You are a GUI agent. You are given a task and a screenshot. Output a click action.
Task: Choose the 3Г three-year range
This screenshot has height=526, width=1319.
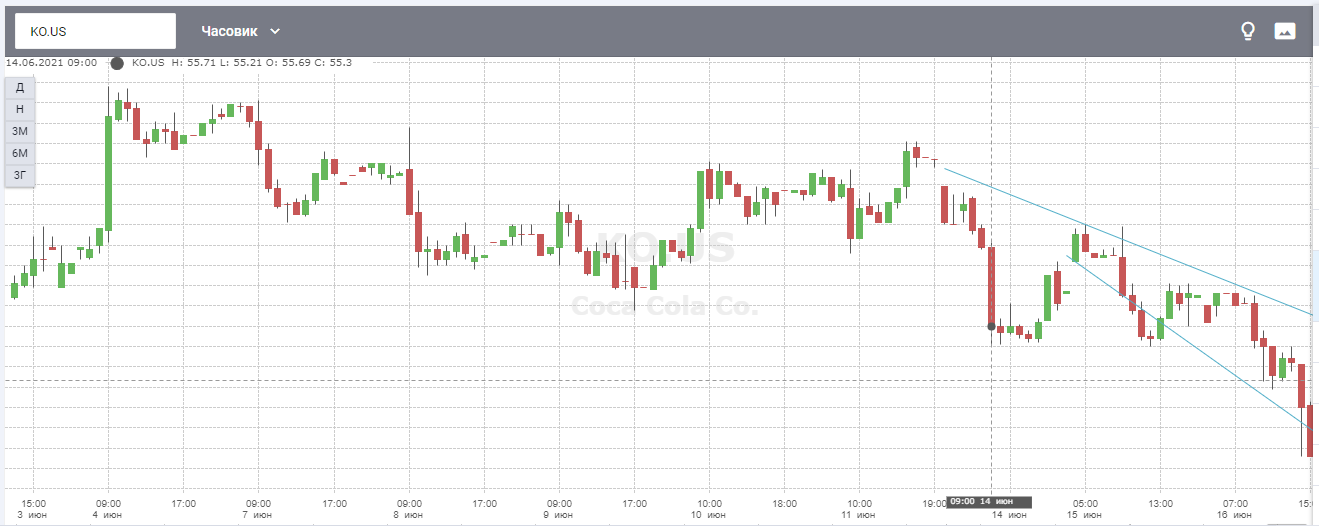20,175
